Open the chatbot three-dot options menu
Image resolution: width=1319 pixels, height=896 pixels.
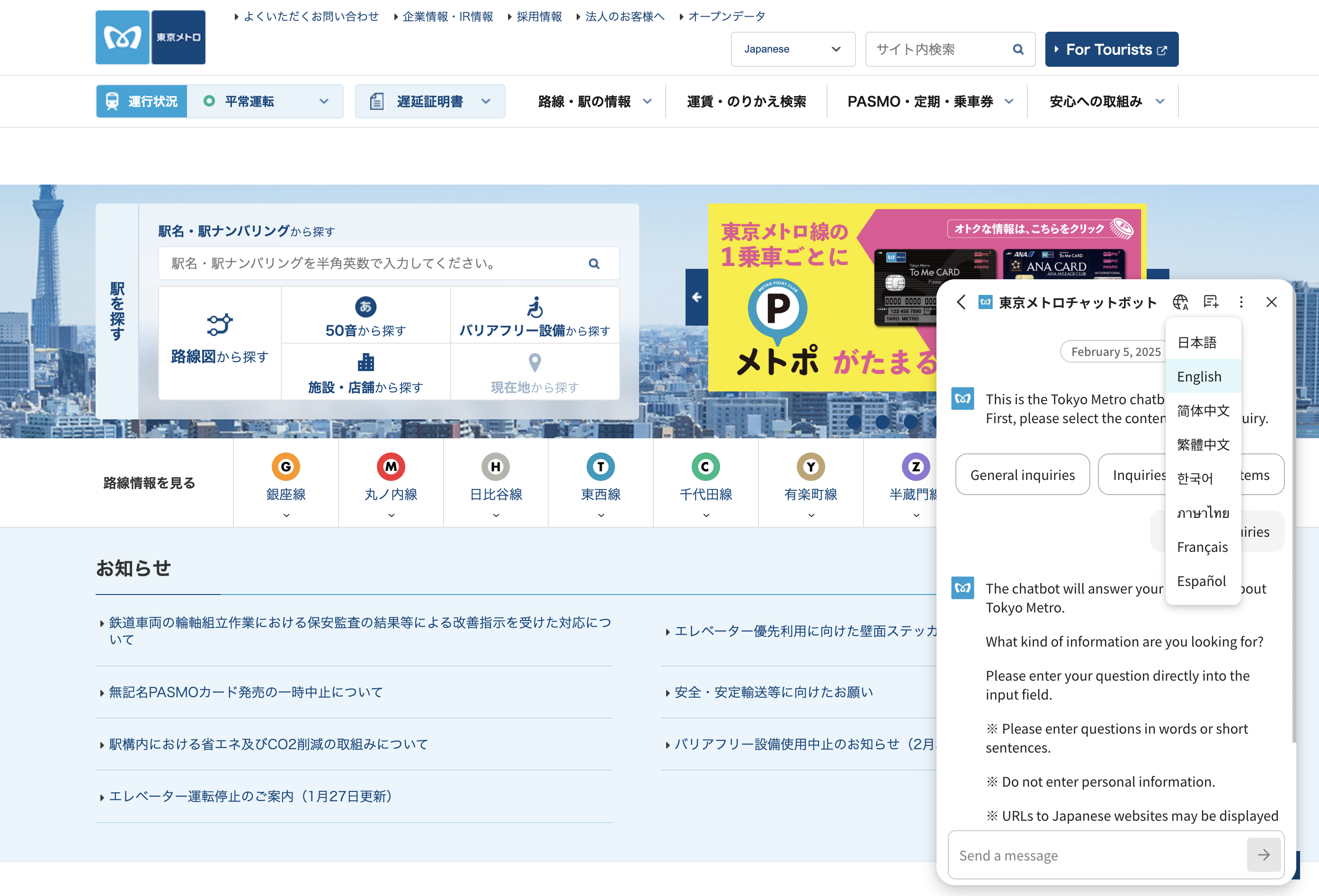[1241, 302]
